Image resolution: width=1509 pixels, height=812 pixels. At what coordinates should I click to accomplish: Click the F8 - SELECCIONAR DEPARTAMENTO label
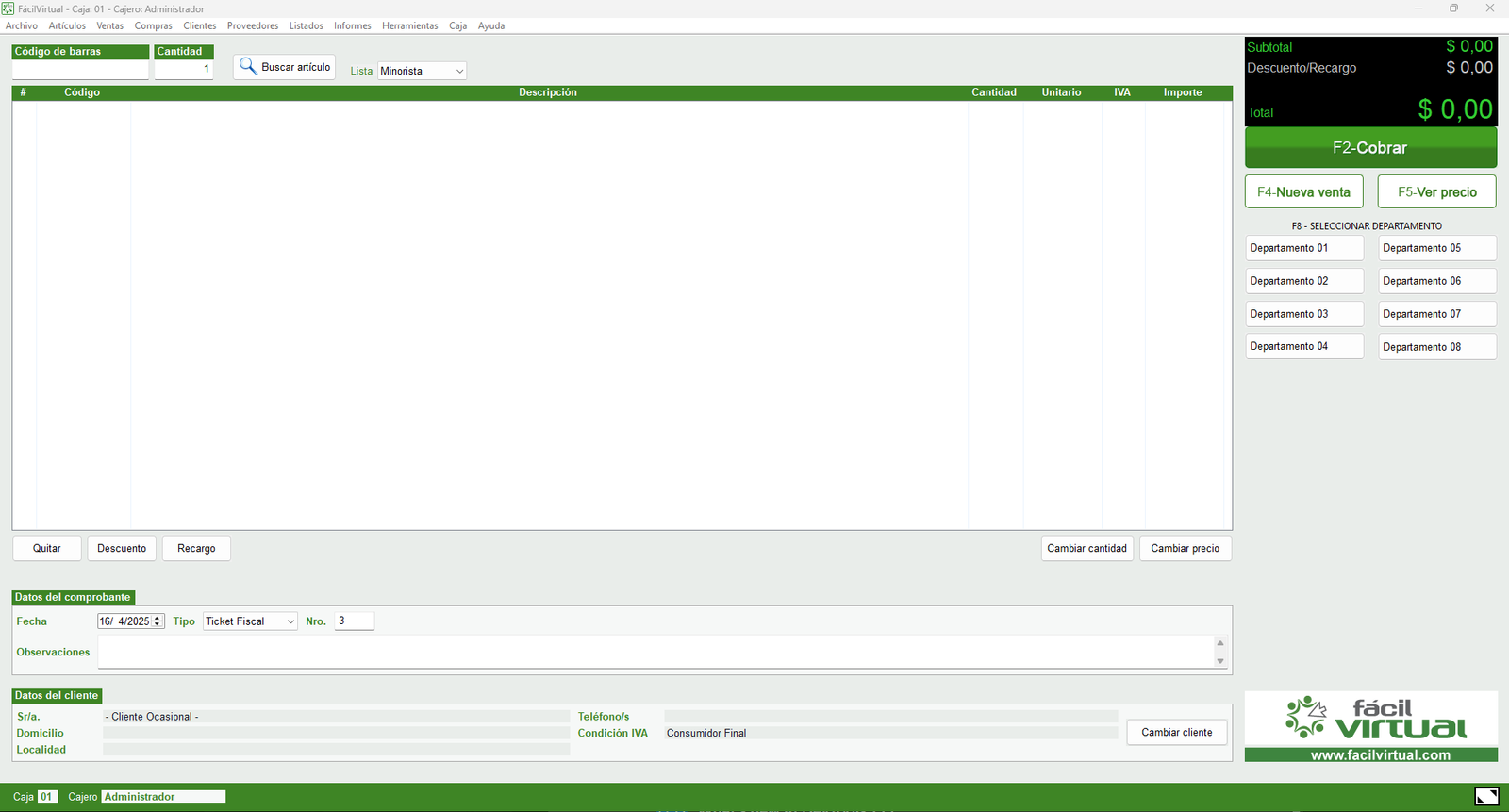[1367, 226]
